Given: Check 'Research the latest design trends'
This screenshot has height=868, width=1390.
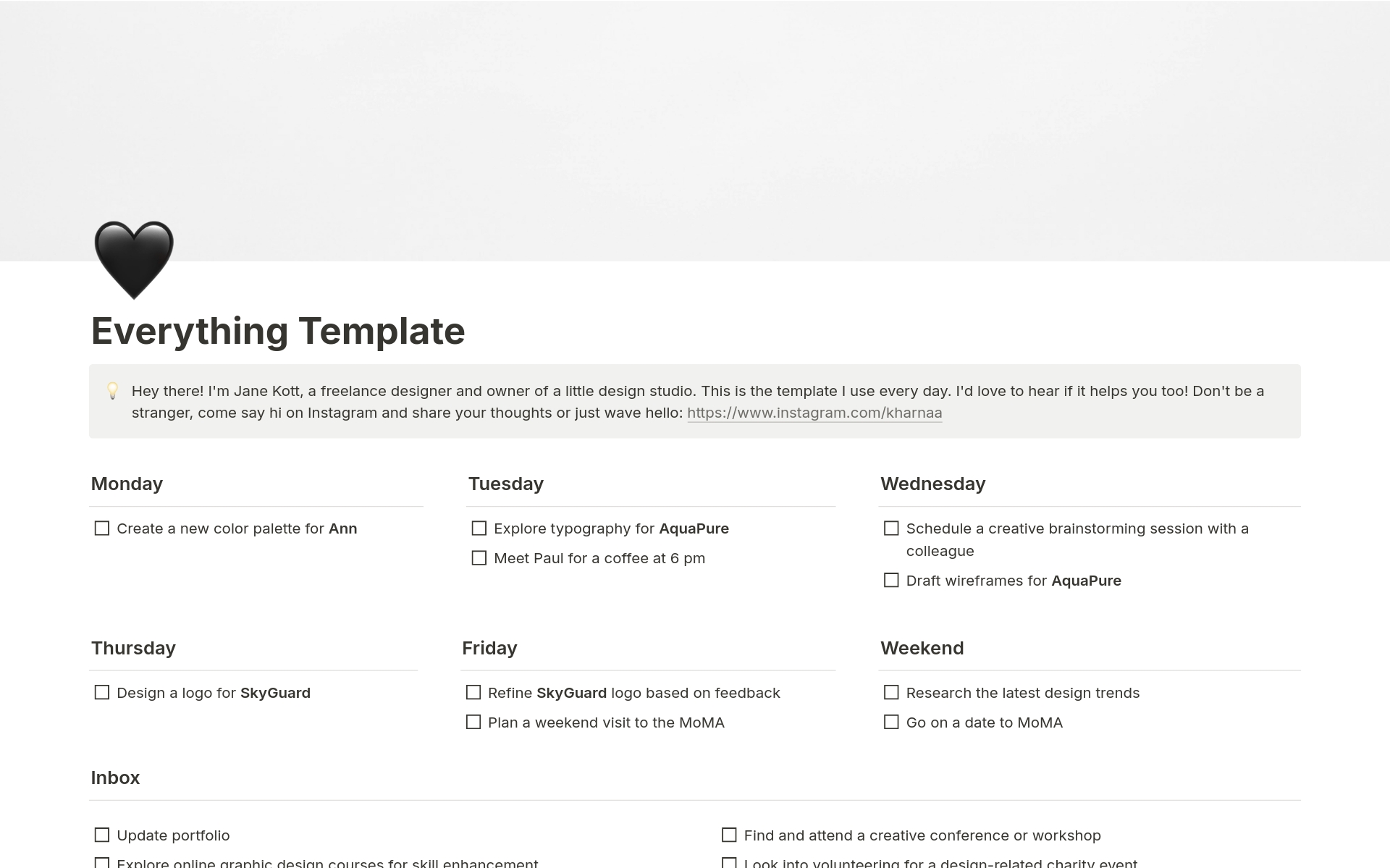Looking at the screenshot, I should 891,693.
